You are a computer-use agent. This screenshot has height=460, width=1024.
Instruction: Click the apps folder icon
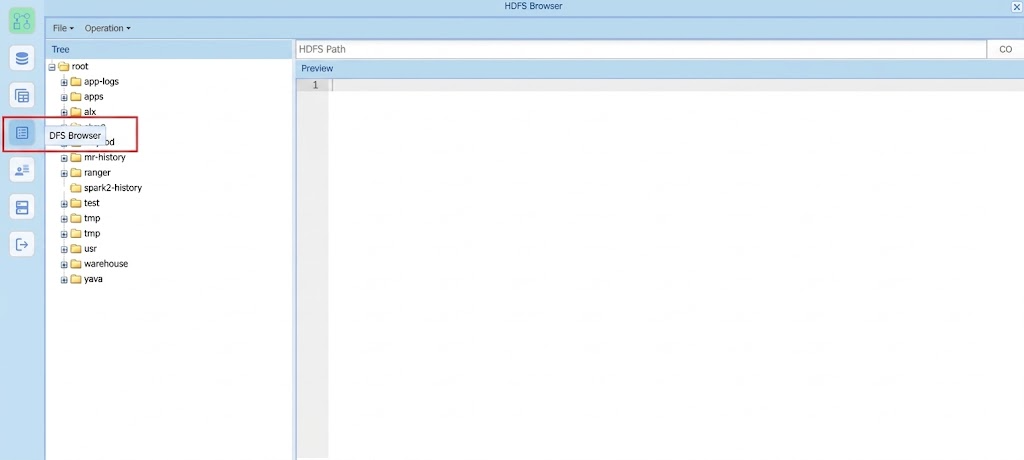(76, 97)
